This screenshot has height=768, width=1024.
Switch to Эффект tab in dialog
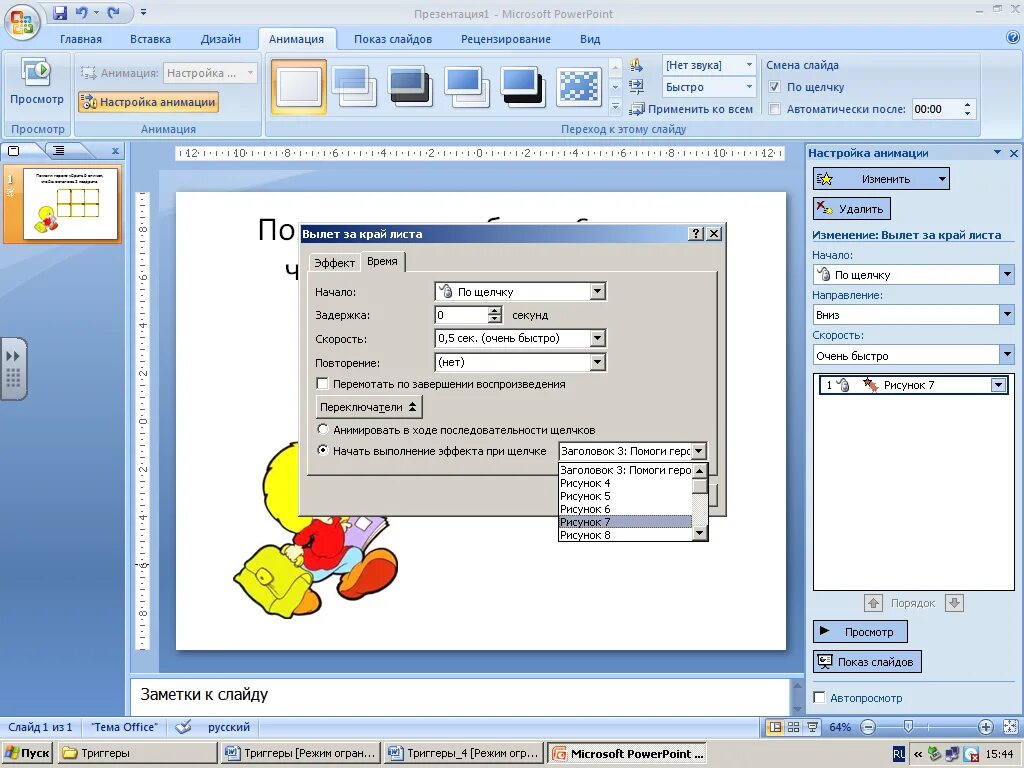[334, 263]
